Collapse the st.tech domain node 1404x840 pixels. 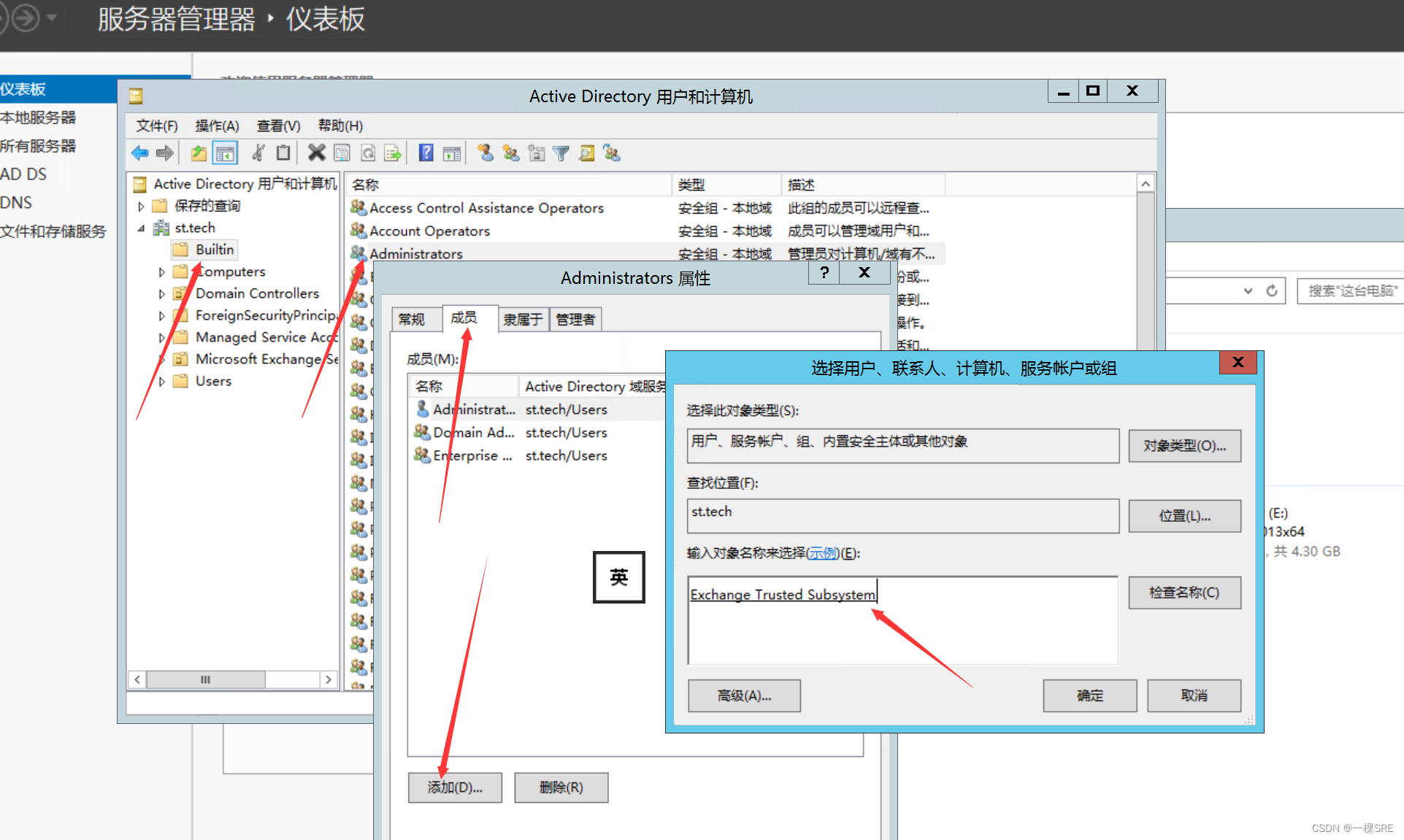(142, 228)
